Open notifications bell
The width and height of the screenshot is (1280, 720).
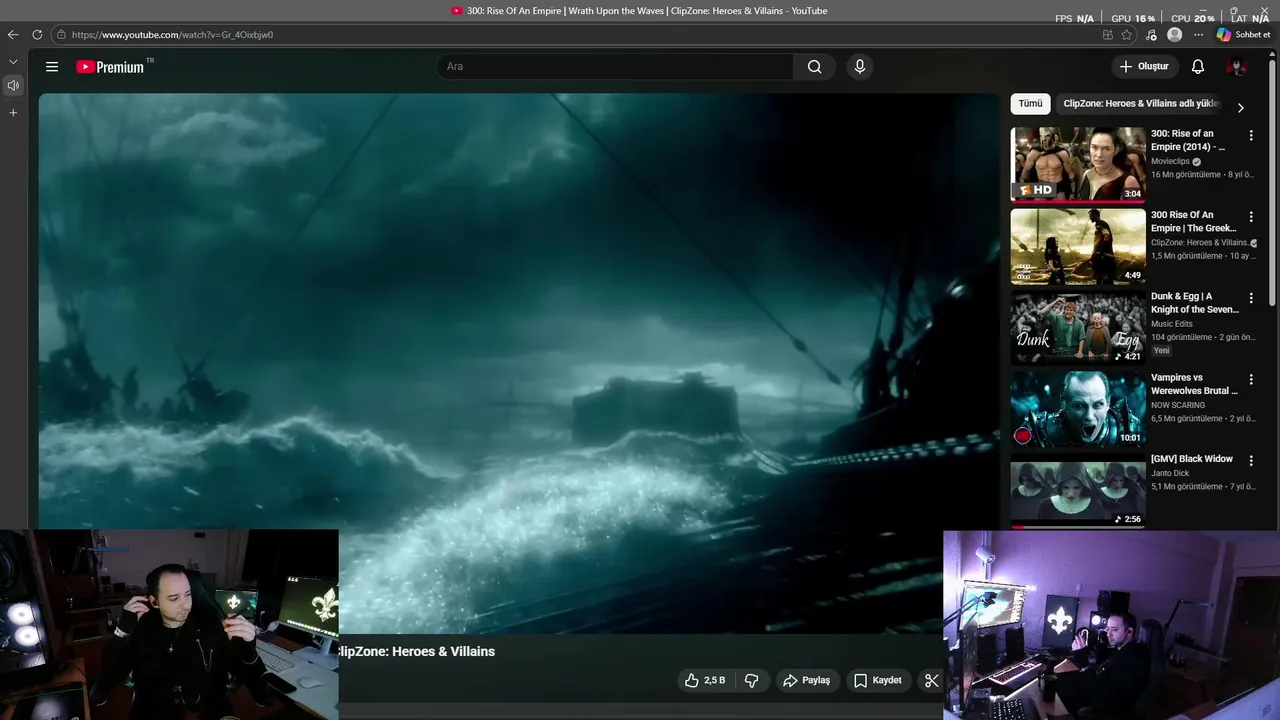point(1198,67)
